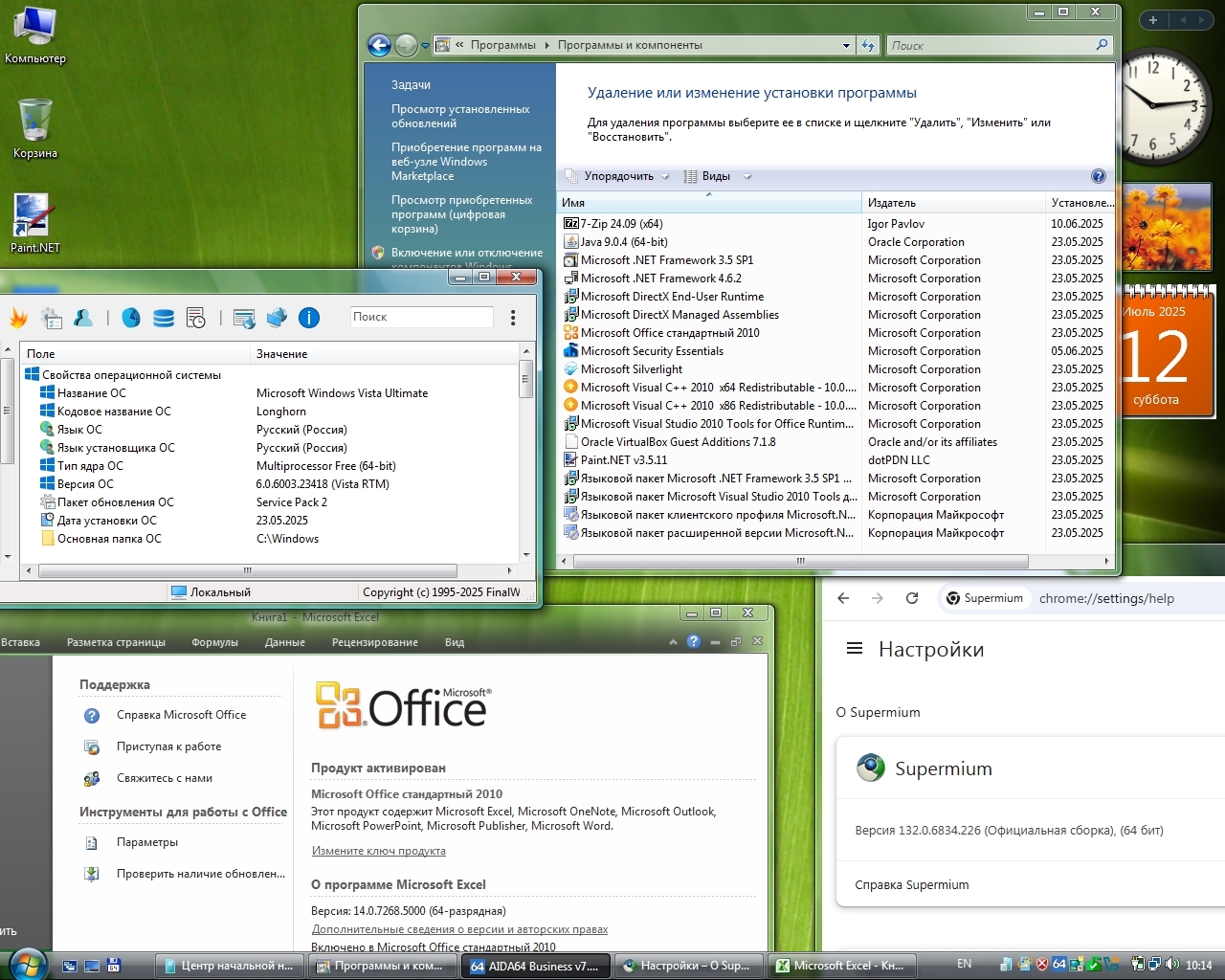Reload the Supermium settings page

coord(912,598)
